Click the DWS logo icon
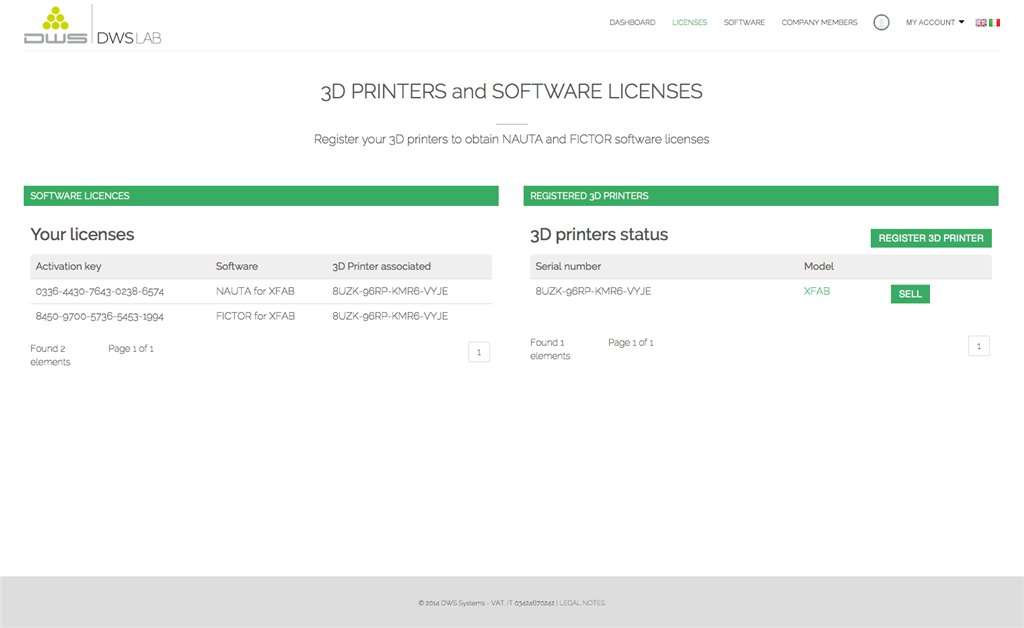 click(56, 26)
